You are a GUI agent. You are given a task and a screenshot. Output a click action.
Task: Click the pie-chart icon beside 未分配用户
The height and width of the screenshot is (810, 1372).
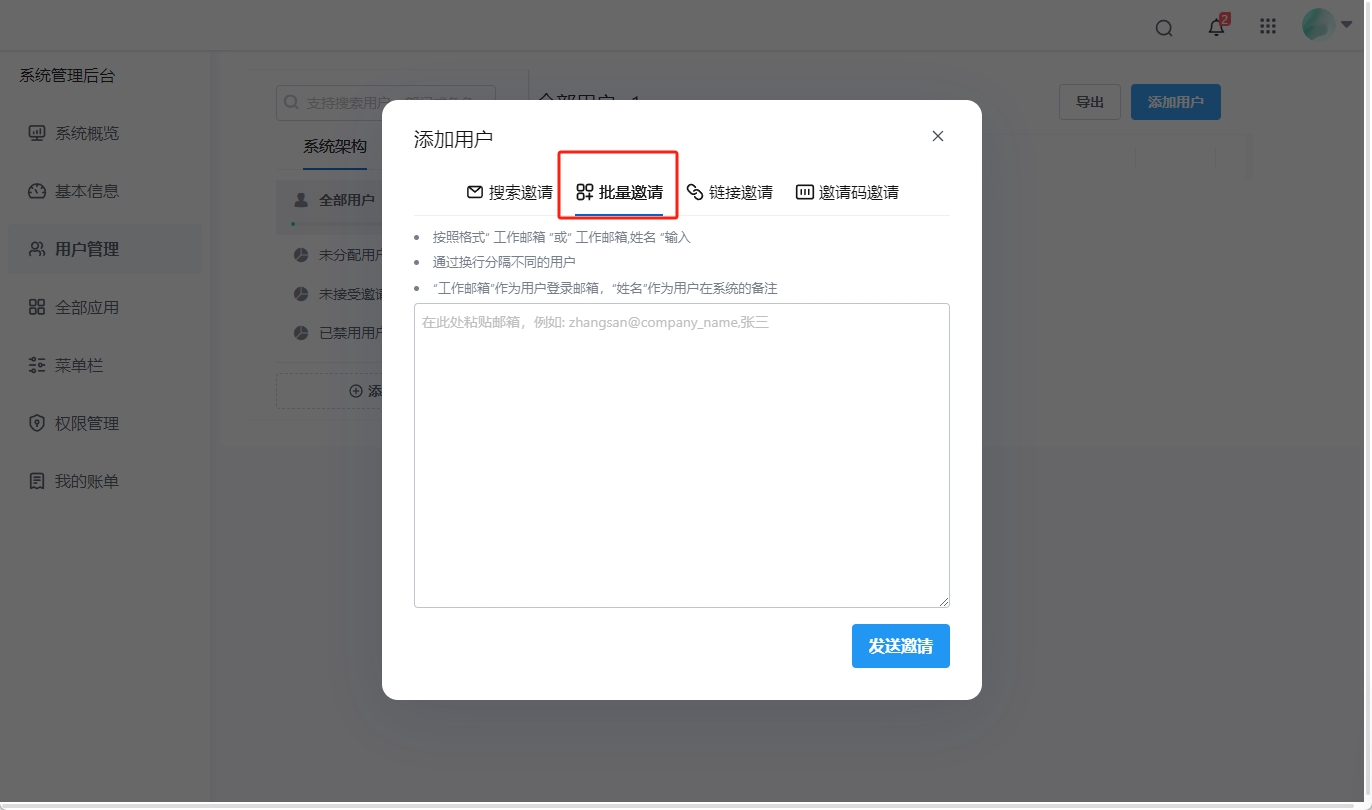(300, 254)
